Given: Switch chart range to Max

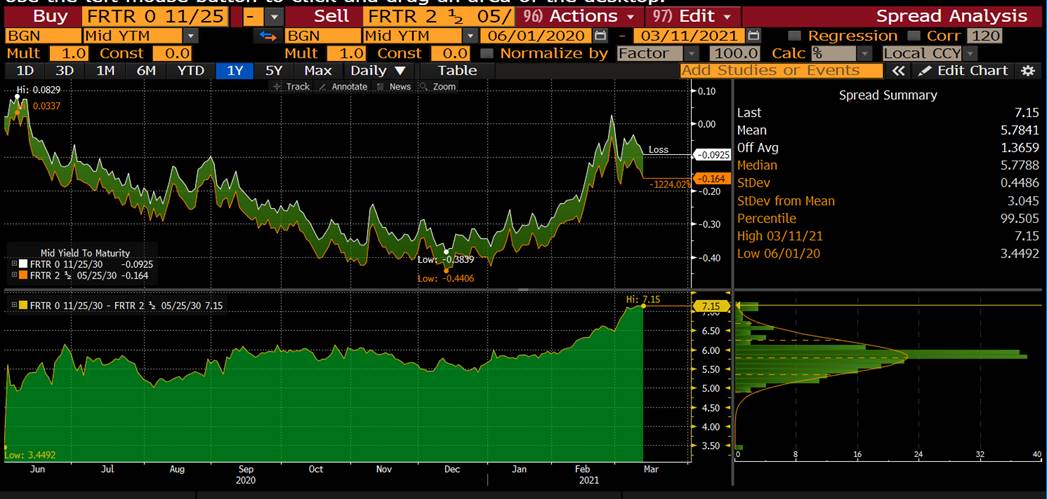Looking at the screenshot, I should click(x=317, y=70).
